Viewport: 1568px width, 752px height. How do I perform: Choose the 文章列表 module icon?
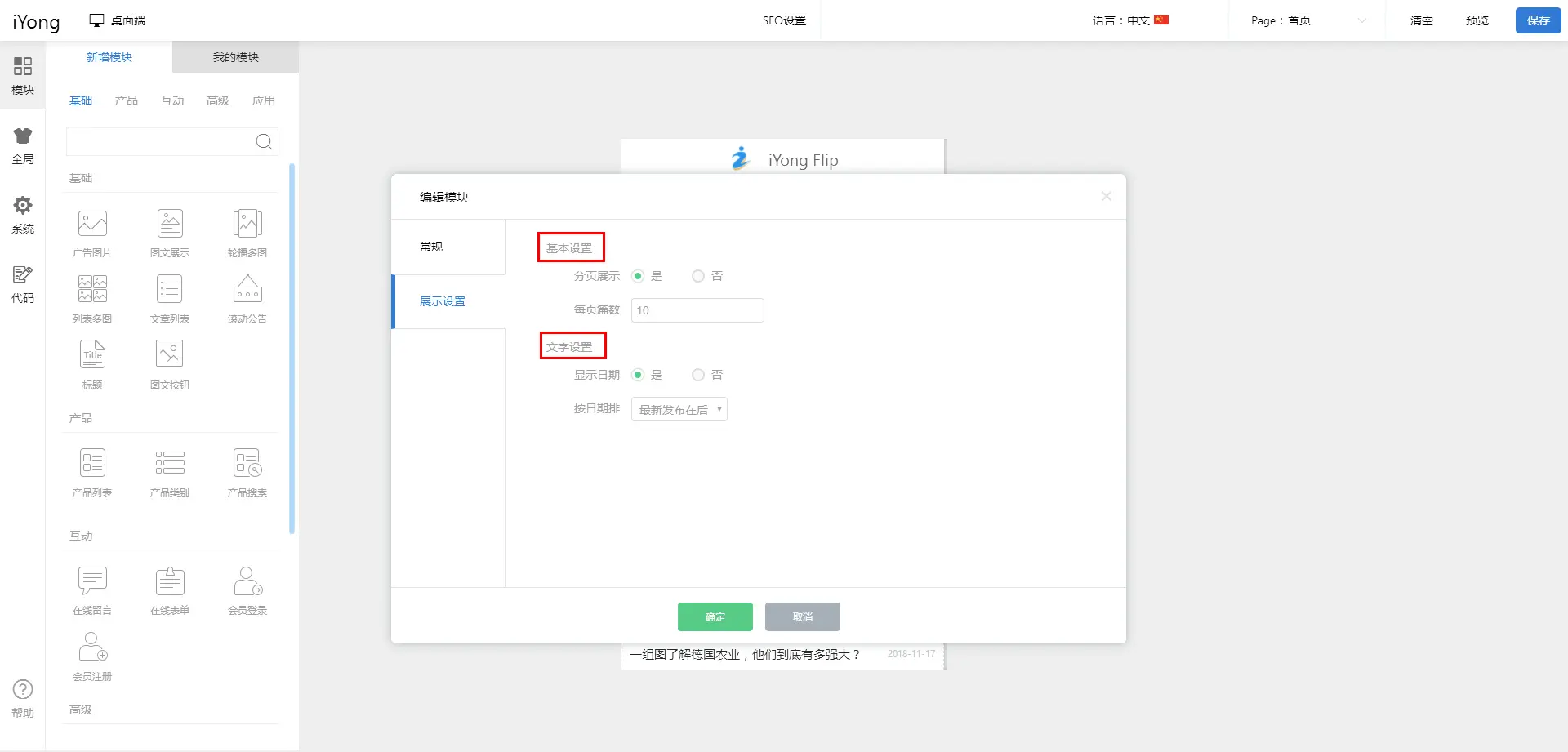[x=170, y=290]
